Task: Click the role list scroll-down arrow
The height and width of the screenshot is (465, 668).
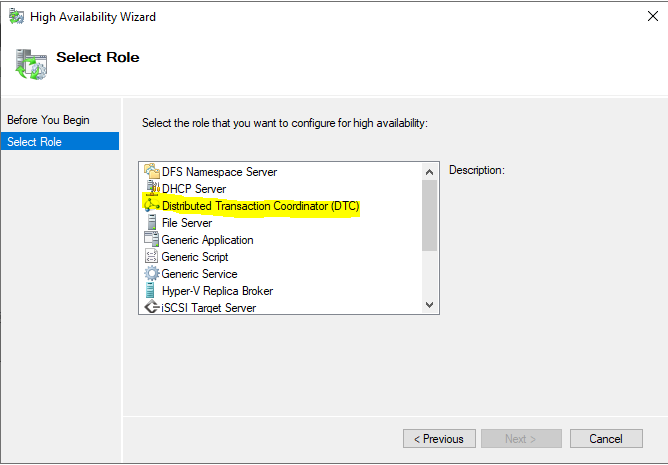Action: [x=429, y=305]
